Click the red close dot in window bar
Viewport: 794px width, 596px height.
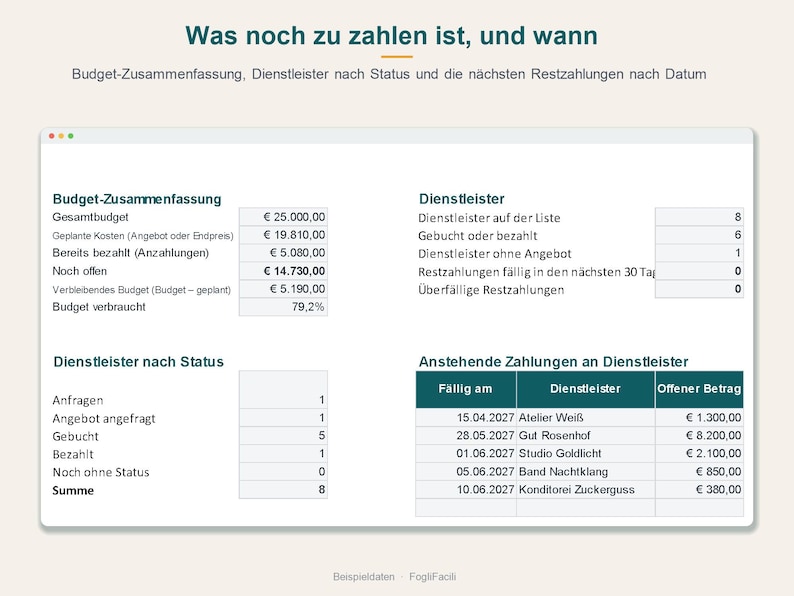pos(52,136)
